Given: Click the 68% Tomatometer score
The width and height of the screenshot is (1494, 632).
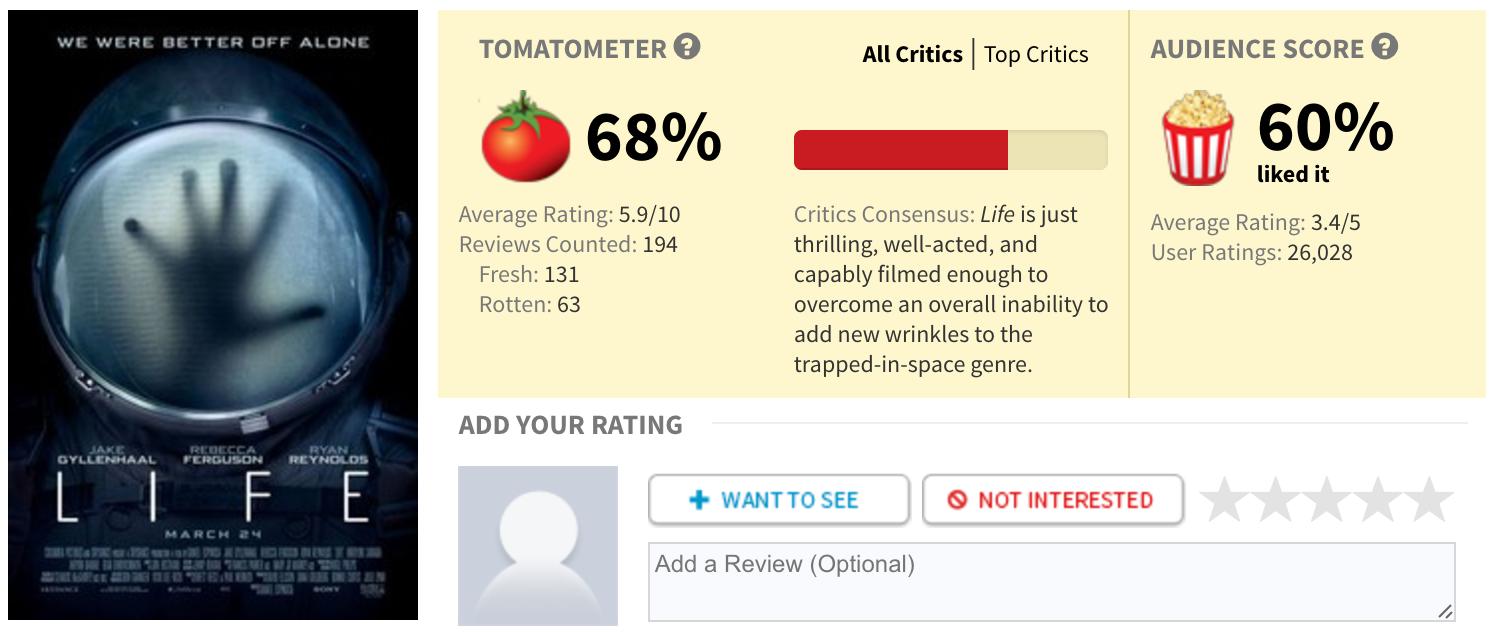Looking at the screenshot, I should tap(653, 137).
